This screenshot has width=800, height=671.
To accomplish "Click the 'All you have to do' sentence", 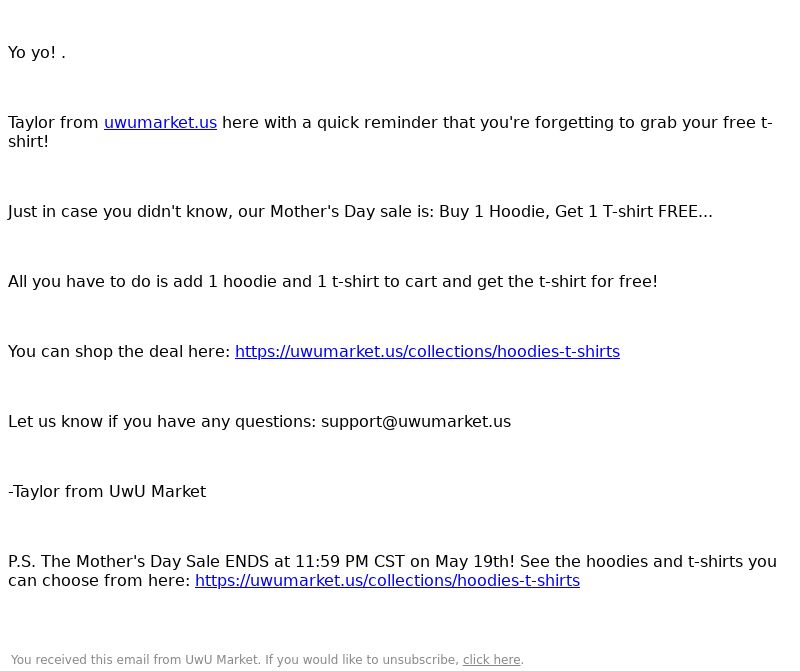I will click(333, 282).
